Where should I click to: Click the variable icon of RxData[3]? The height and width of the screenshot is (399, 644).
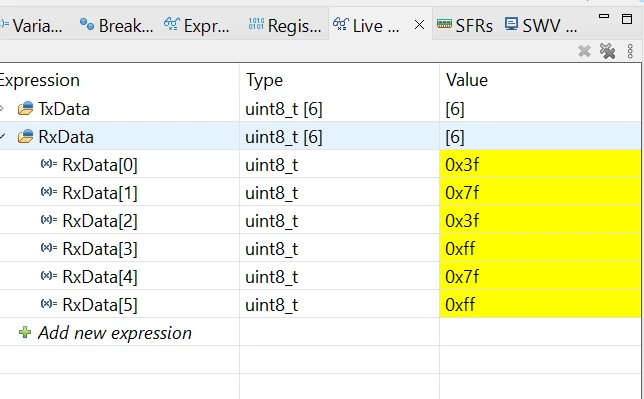pos(48,248)
